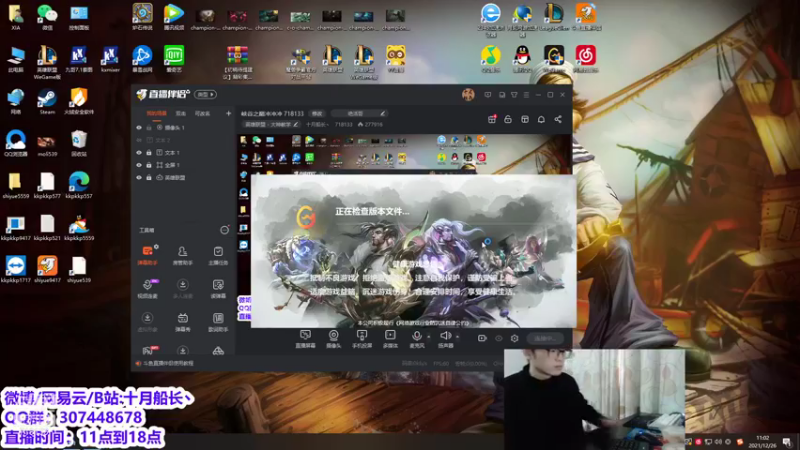Select the first scene tab highlighted in orange
The height and width of the screenshot is (450, 800).
(x=156, y=113)
